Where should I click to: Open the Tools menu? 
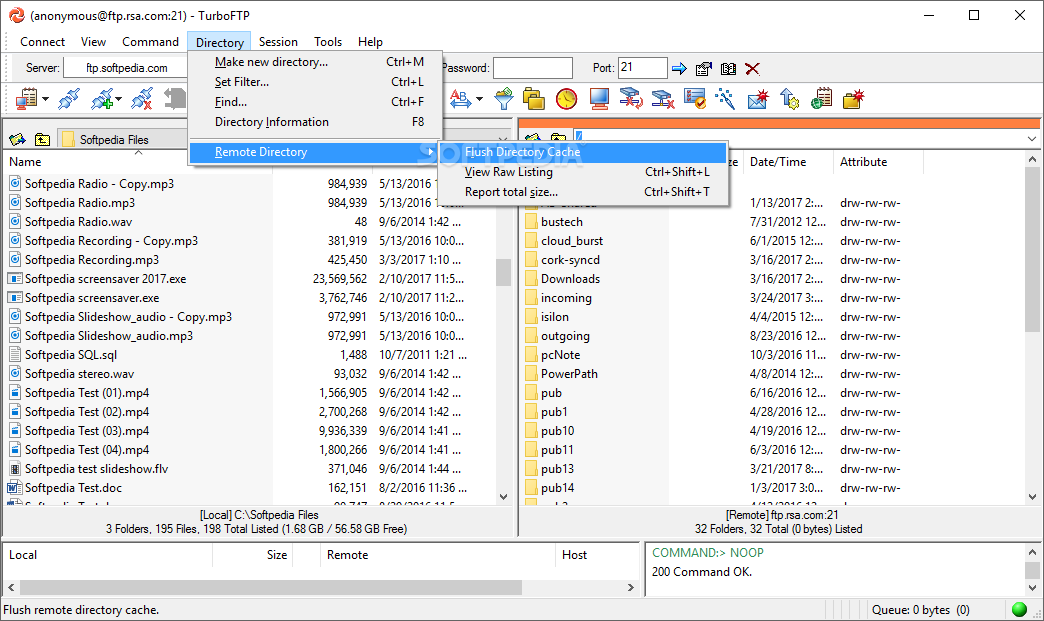click(328, 41)
